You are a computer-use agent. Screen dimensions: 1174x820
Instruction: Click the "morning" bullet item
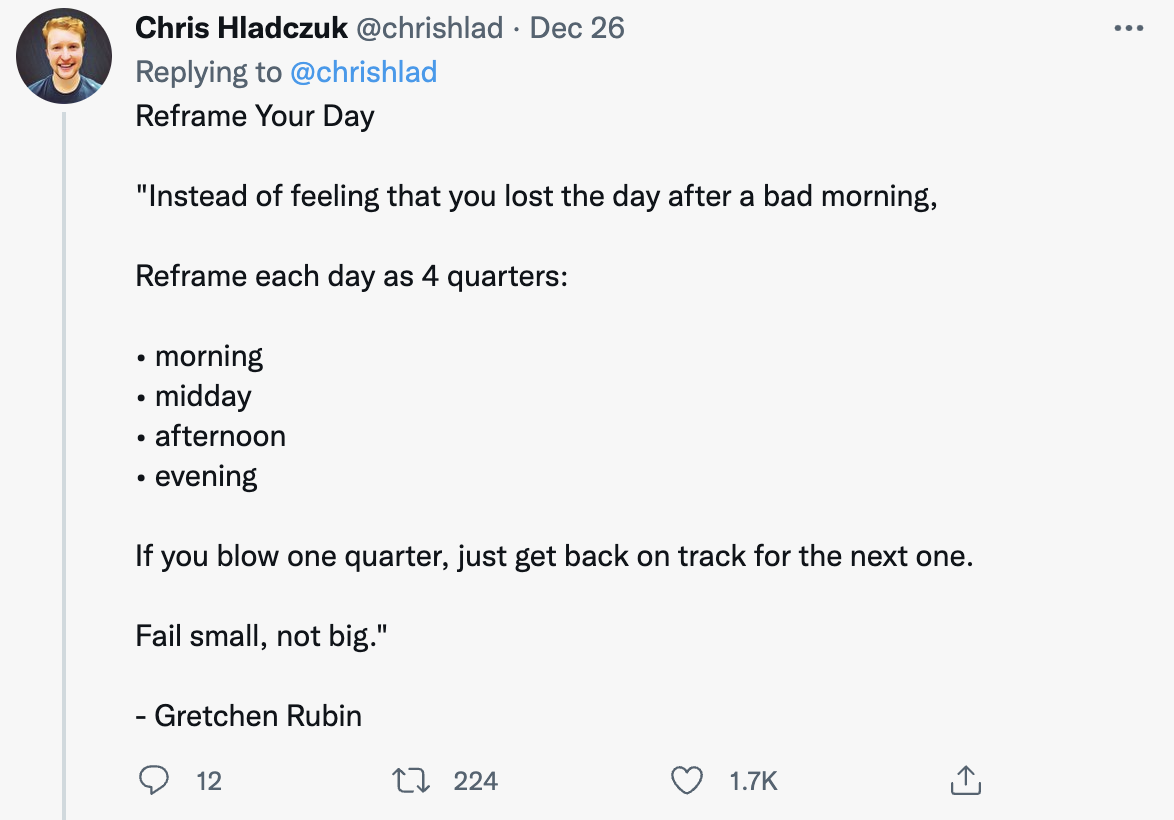[x=208, y=356]
